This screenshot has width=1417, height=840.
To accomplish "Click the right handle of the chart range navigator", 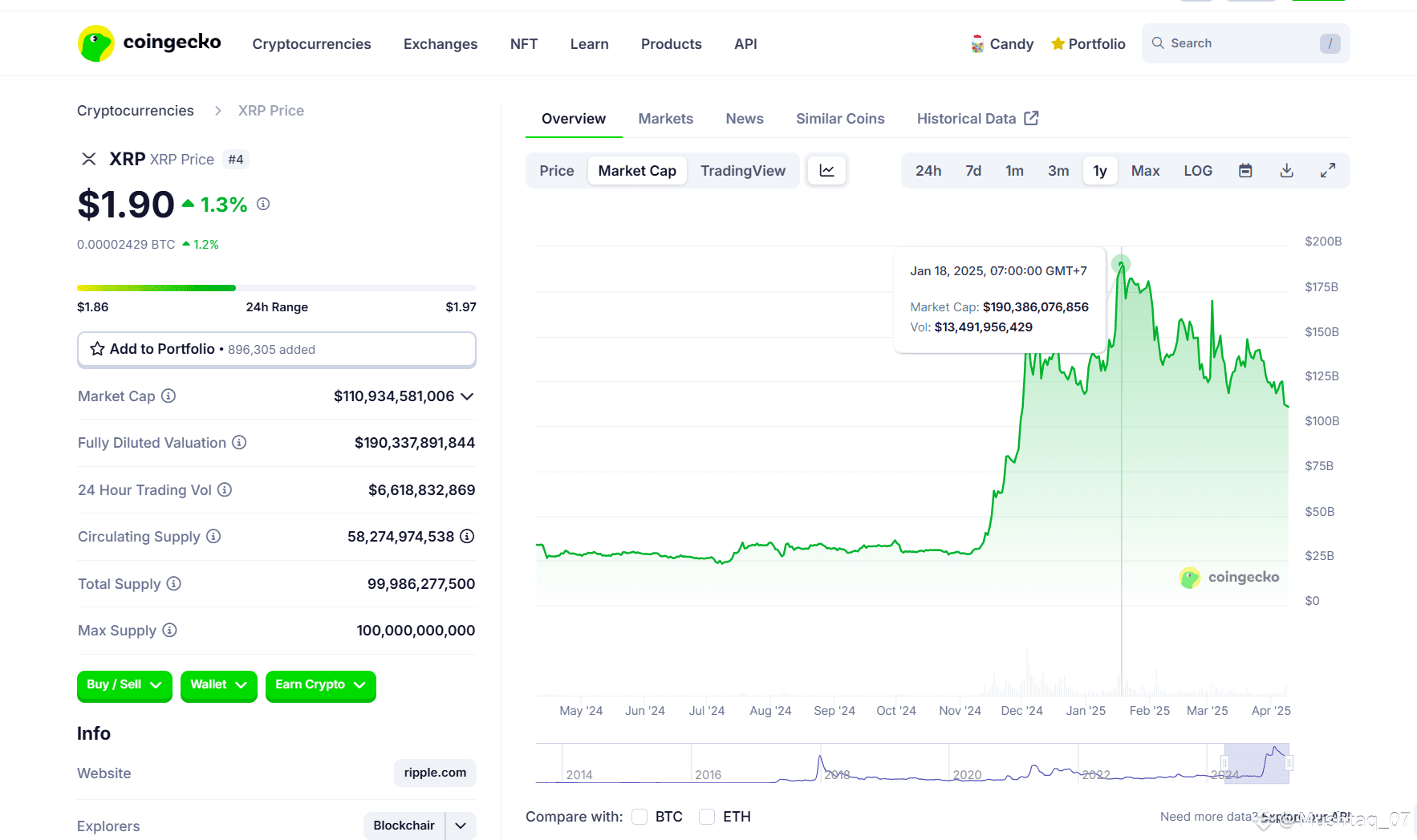I will point(1289,762).
